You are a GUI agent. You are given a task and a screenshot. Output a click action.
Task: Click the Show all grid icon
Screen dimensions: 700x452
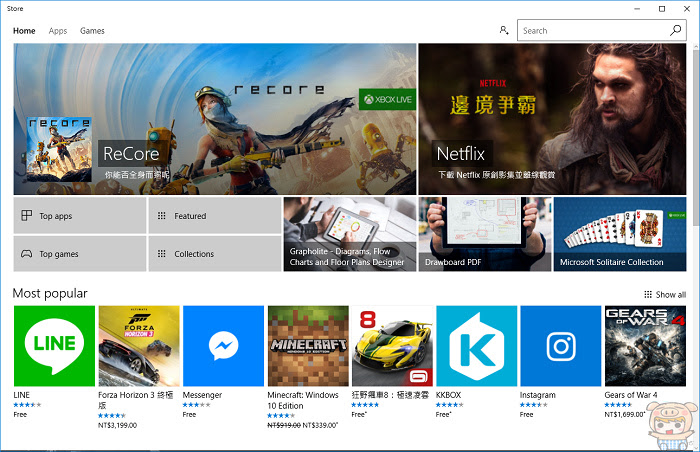(x=648, y=295)
